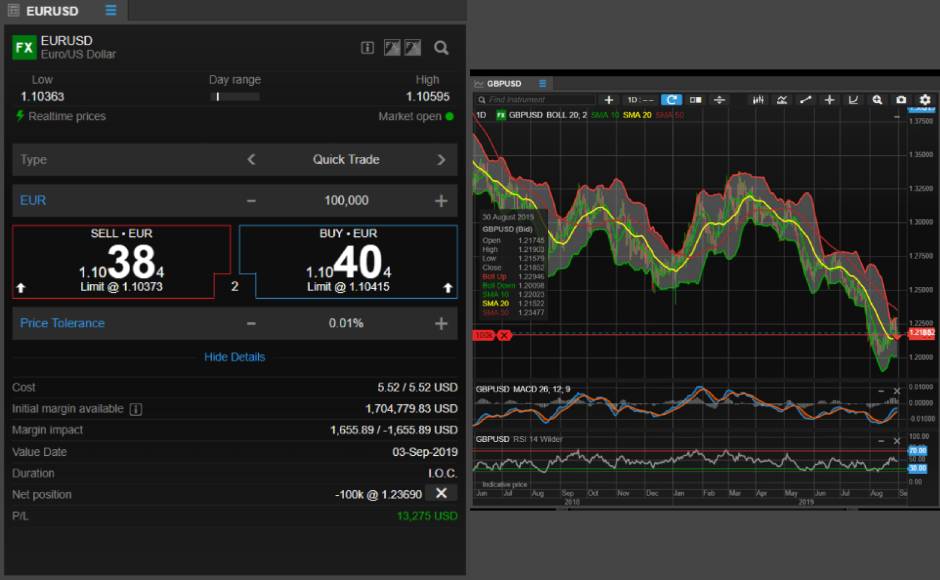This screenshot has width=940, height=580.
Task: Click the 03-Sep-2019 value date
Action: click(x=425, y=452)
